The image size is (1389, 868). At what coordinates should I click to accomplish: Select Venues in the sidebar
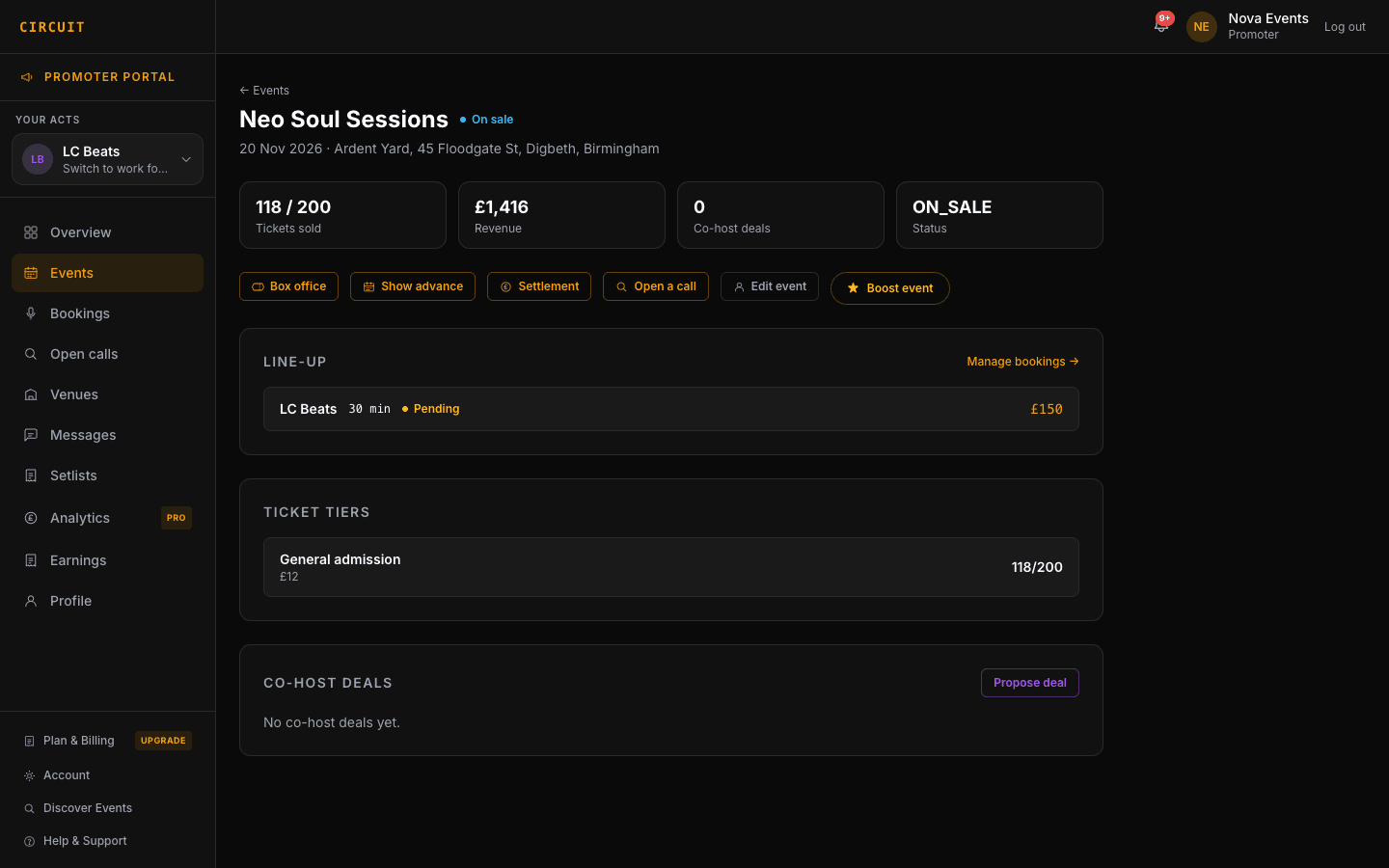107,394
